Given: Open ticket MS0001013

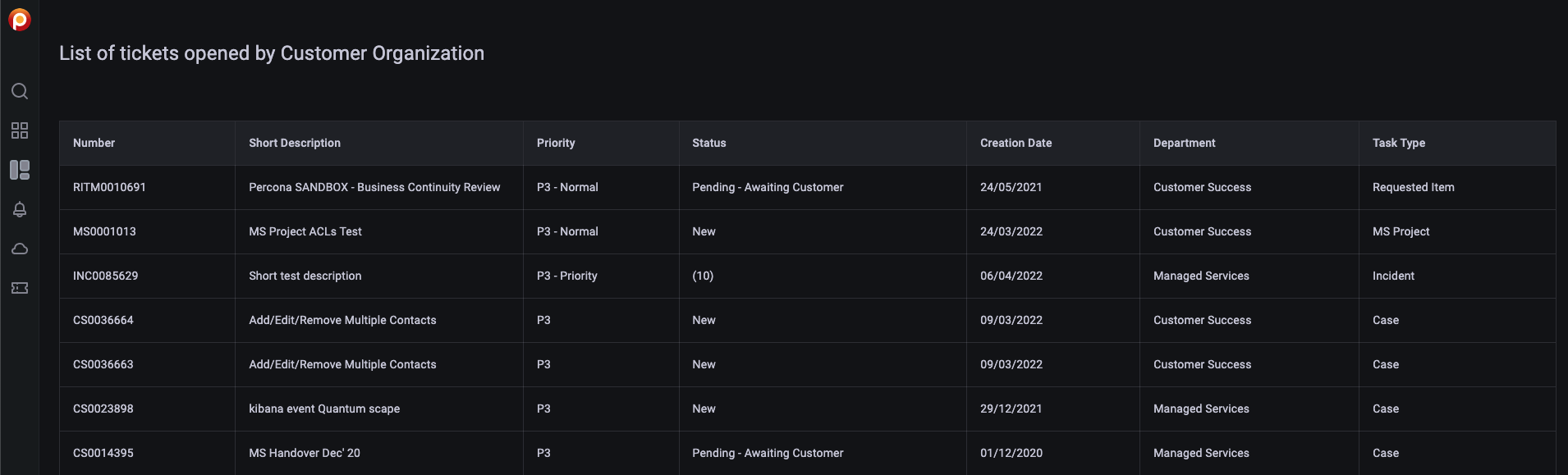Looking at the screenshot, I should tap(104, 231).
